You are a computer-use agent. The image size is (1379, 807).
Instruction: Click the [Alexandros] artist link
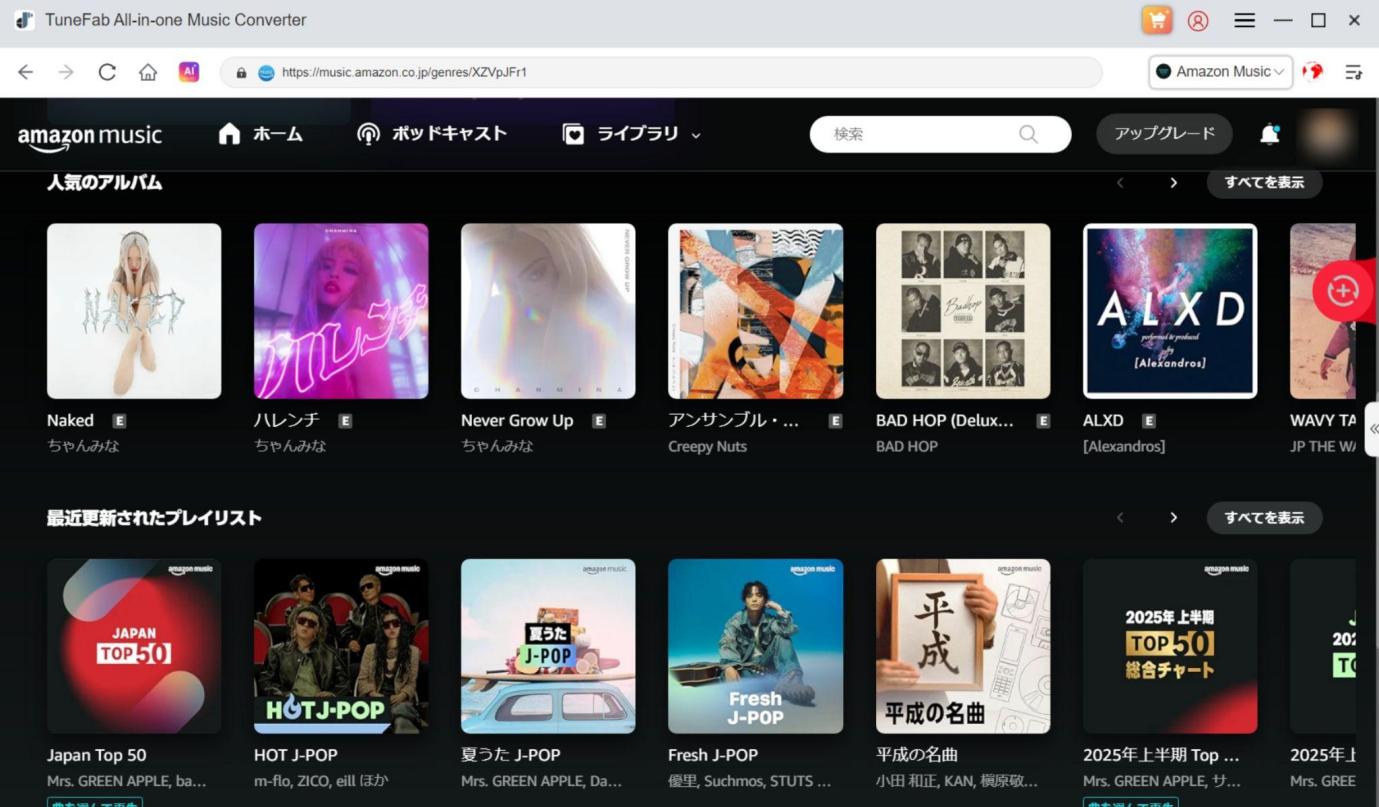[1124, 447]
